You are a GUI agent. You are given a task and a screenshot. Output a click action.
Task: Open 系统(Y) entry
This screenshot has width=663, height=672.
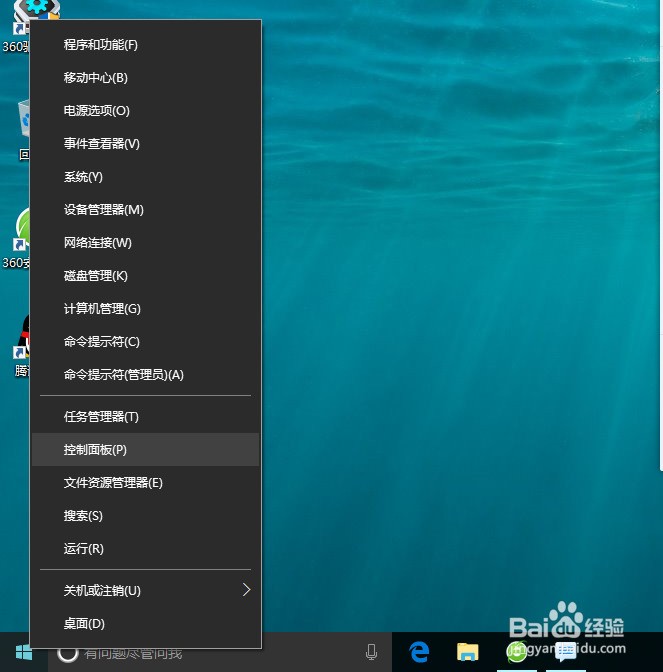[145, 177]
